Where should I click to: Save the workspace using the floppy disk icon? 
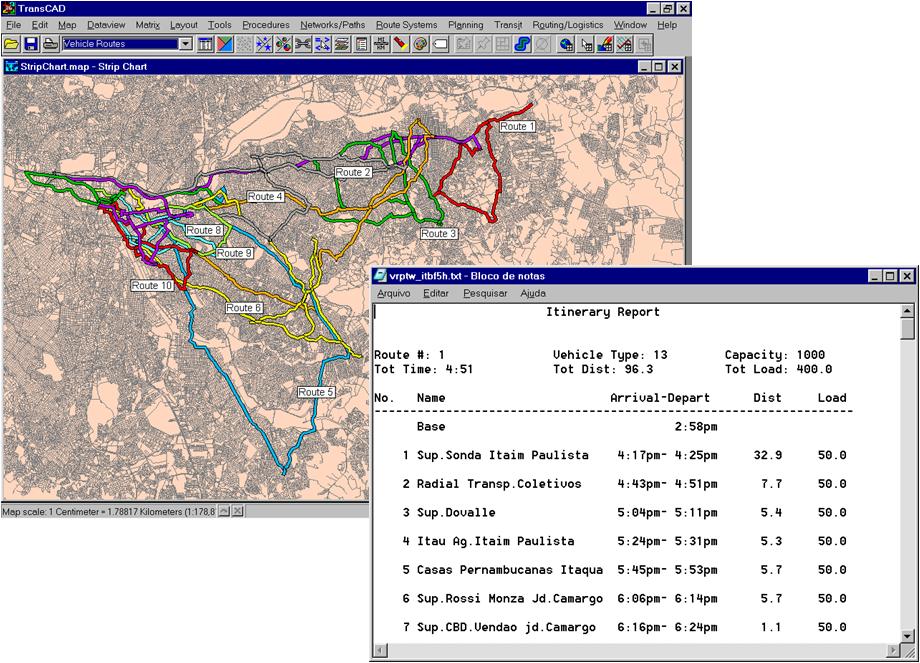pos(31,44)
